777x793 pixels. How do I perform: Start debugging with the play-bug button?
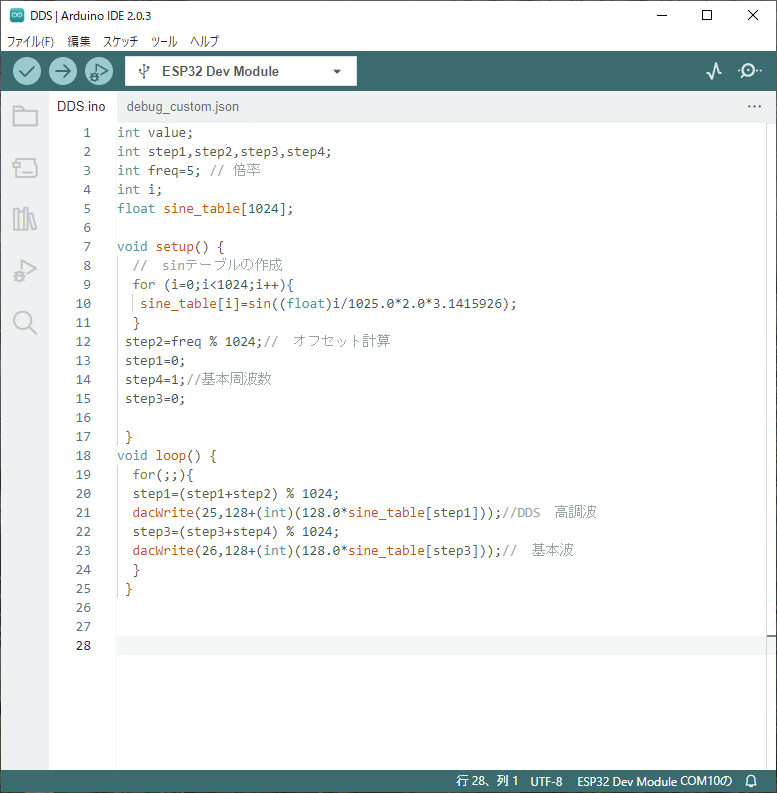click(x=99, y=71)
